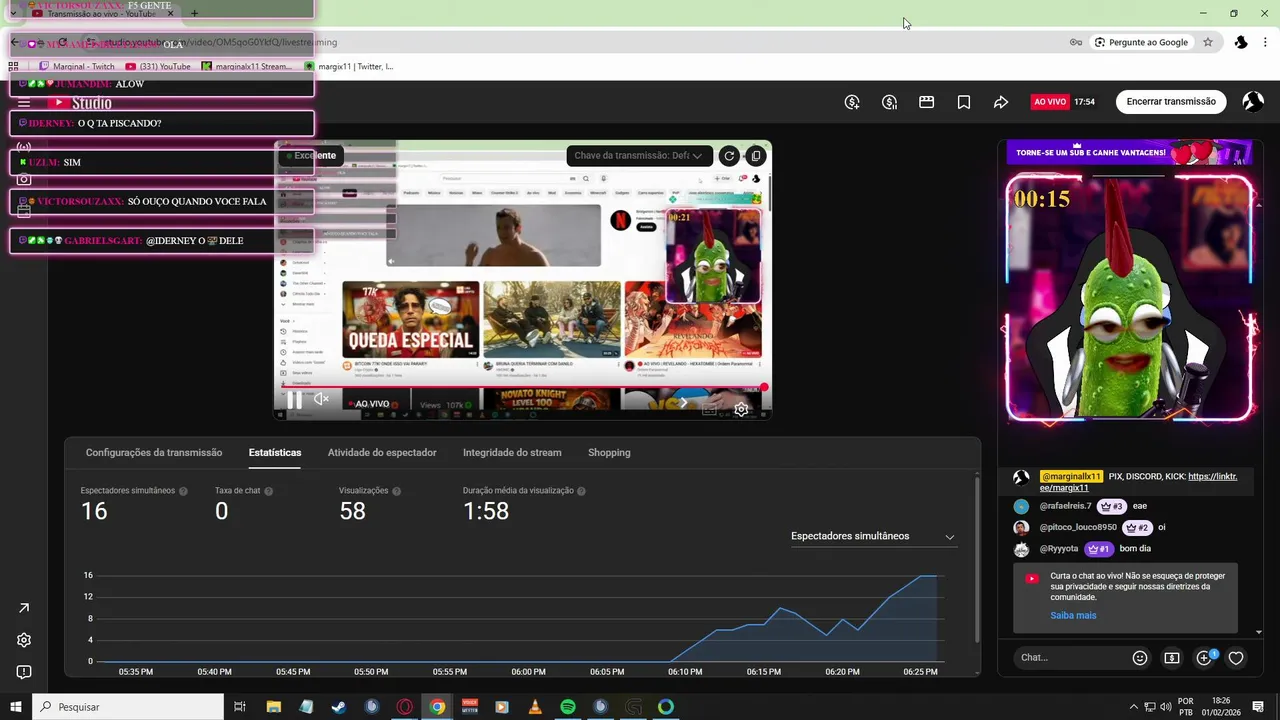Open the channel avatar in the Studio header

pos(1253,102)
